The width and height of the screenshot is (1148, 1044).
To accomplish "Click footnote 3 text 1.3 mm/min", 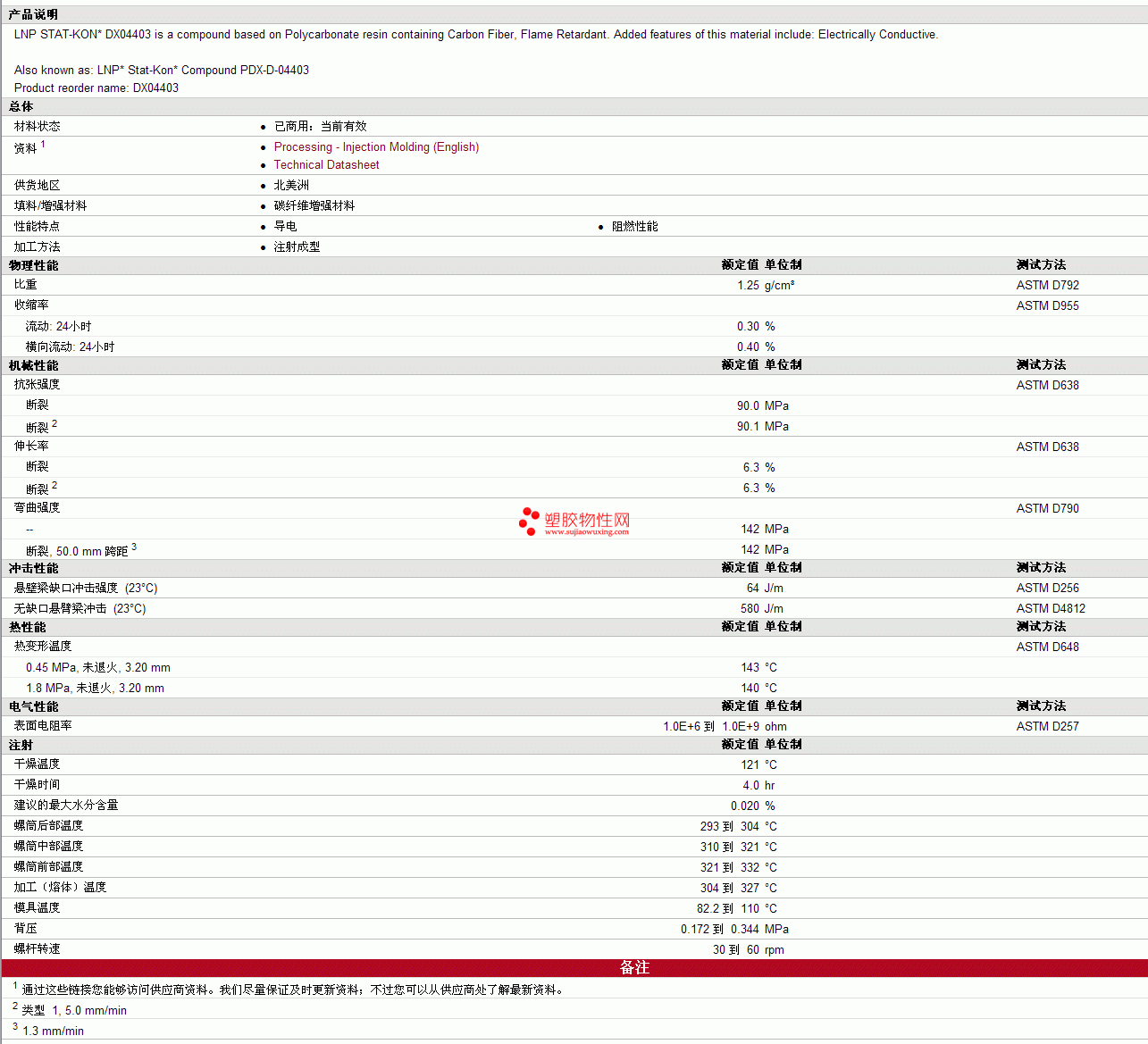I will point(53,1031).
